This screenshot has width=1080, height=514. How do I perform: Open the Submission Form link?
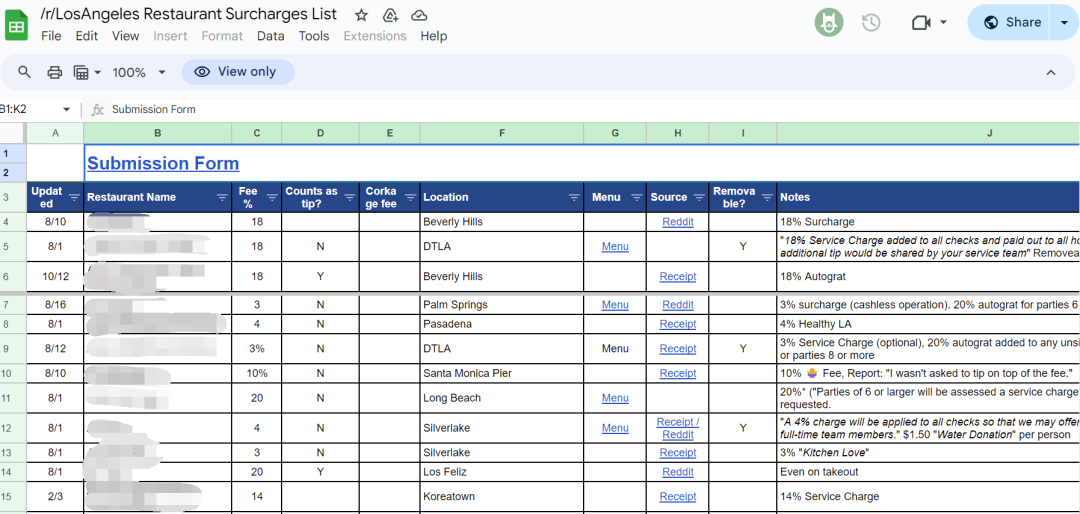(163, 164)
